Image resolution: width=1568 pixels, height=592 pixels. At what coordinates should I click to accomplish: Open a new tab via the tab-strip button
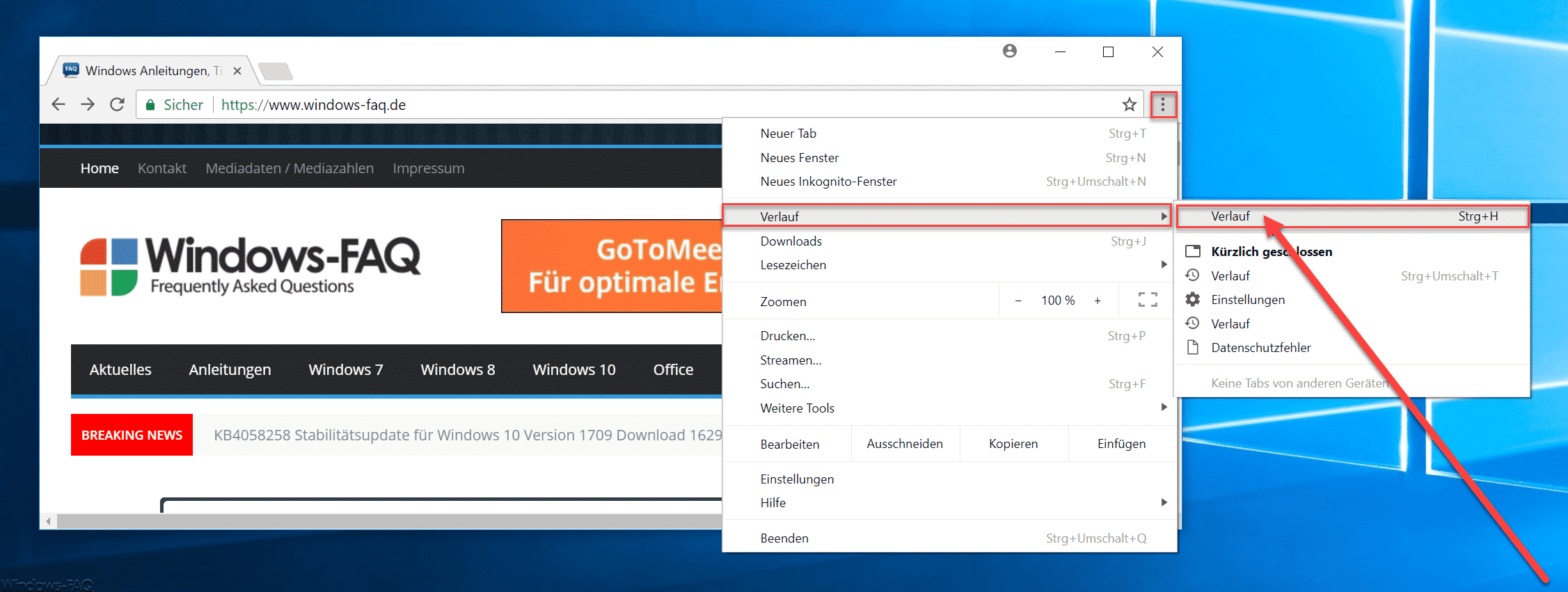point(275,71)
